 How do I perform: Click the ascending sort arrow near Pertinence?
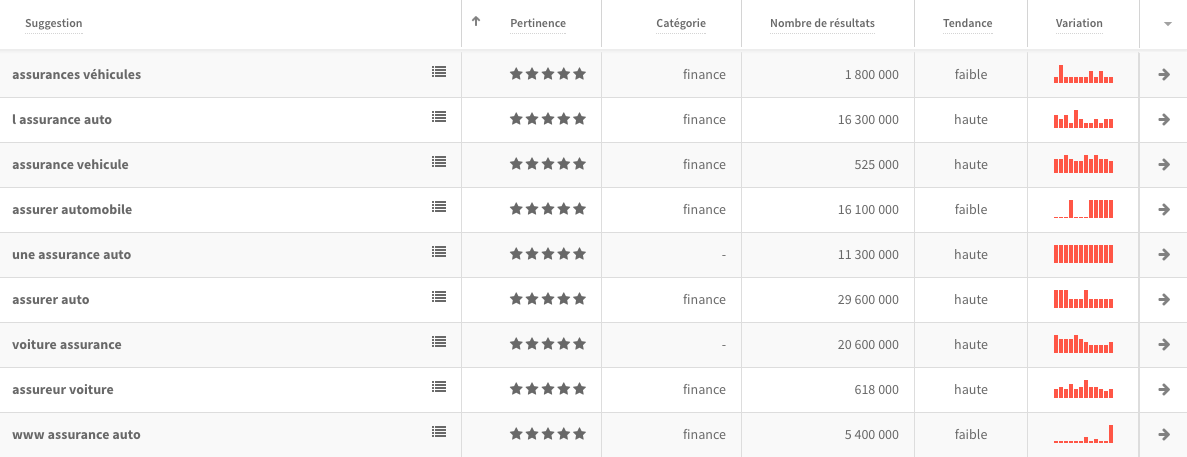coord(476,21)
